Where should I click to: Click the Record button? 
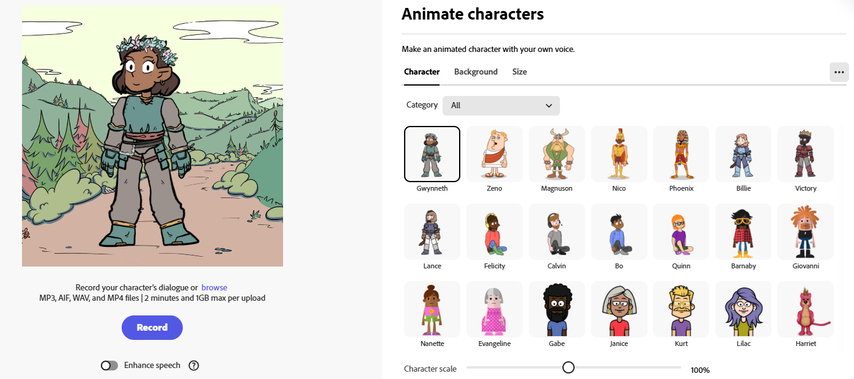(152, 327)
